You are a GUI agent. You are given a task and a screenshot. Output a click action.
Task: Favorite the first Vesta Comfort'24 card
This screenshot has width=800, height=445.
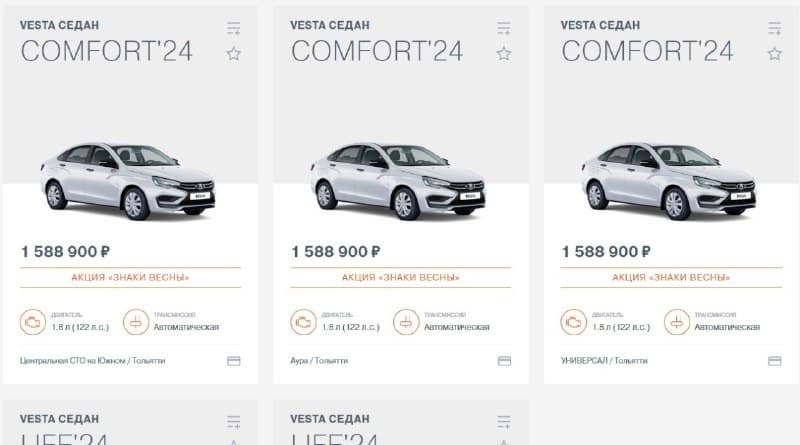tap(234, 54)
